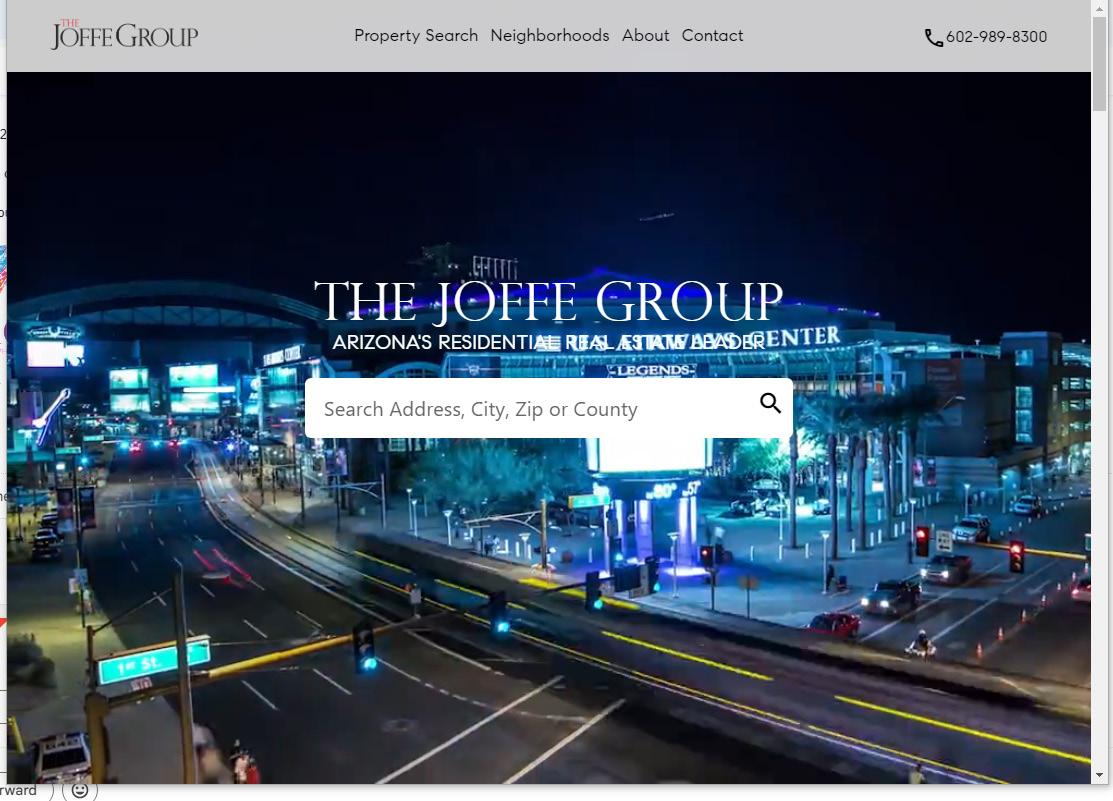Click the phone handset icon
The image size is (1113, 801).
tap(933, 38)
